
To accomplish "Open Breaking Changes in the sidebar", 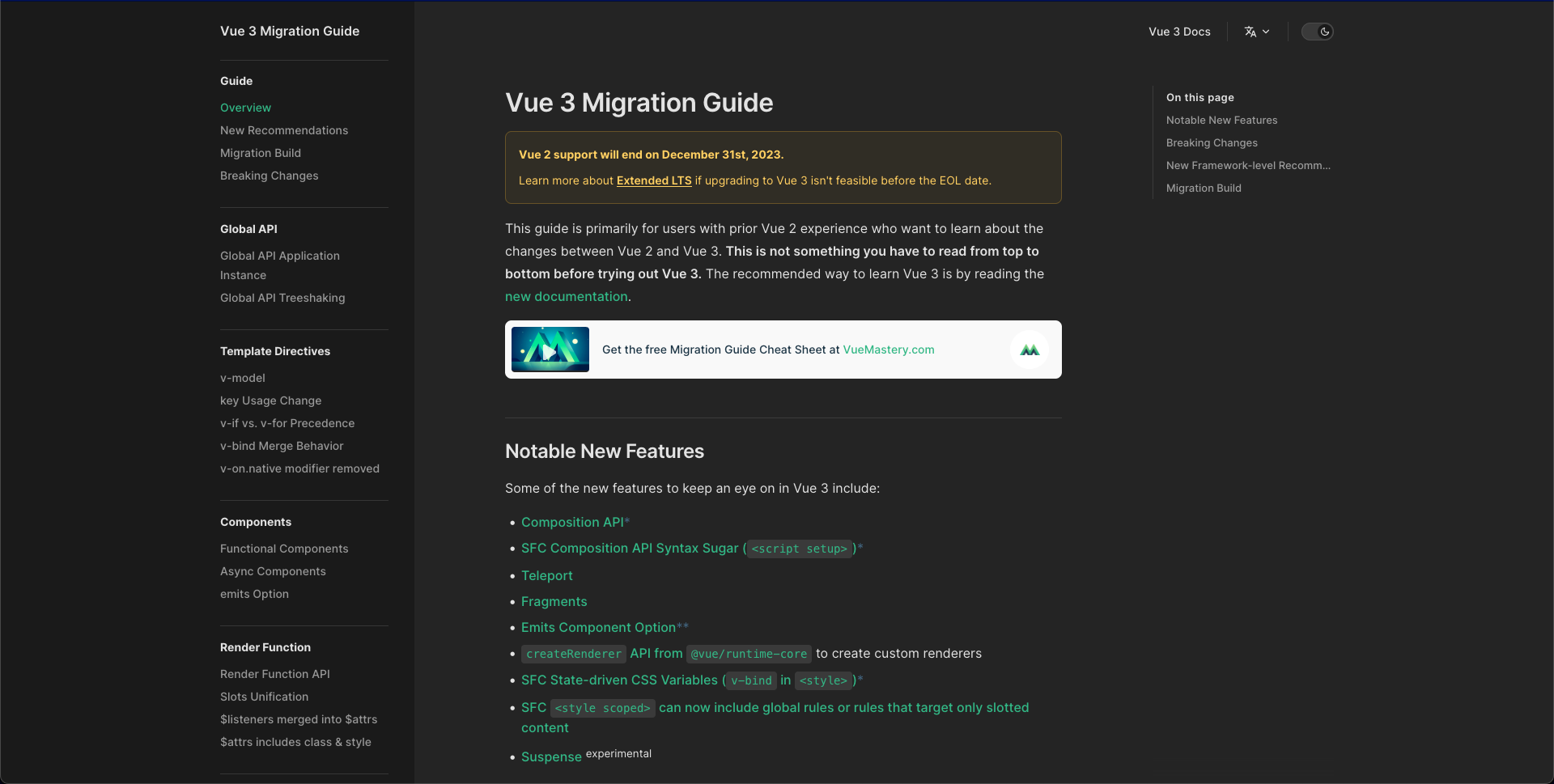I will 269,176.
